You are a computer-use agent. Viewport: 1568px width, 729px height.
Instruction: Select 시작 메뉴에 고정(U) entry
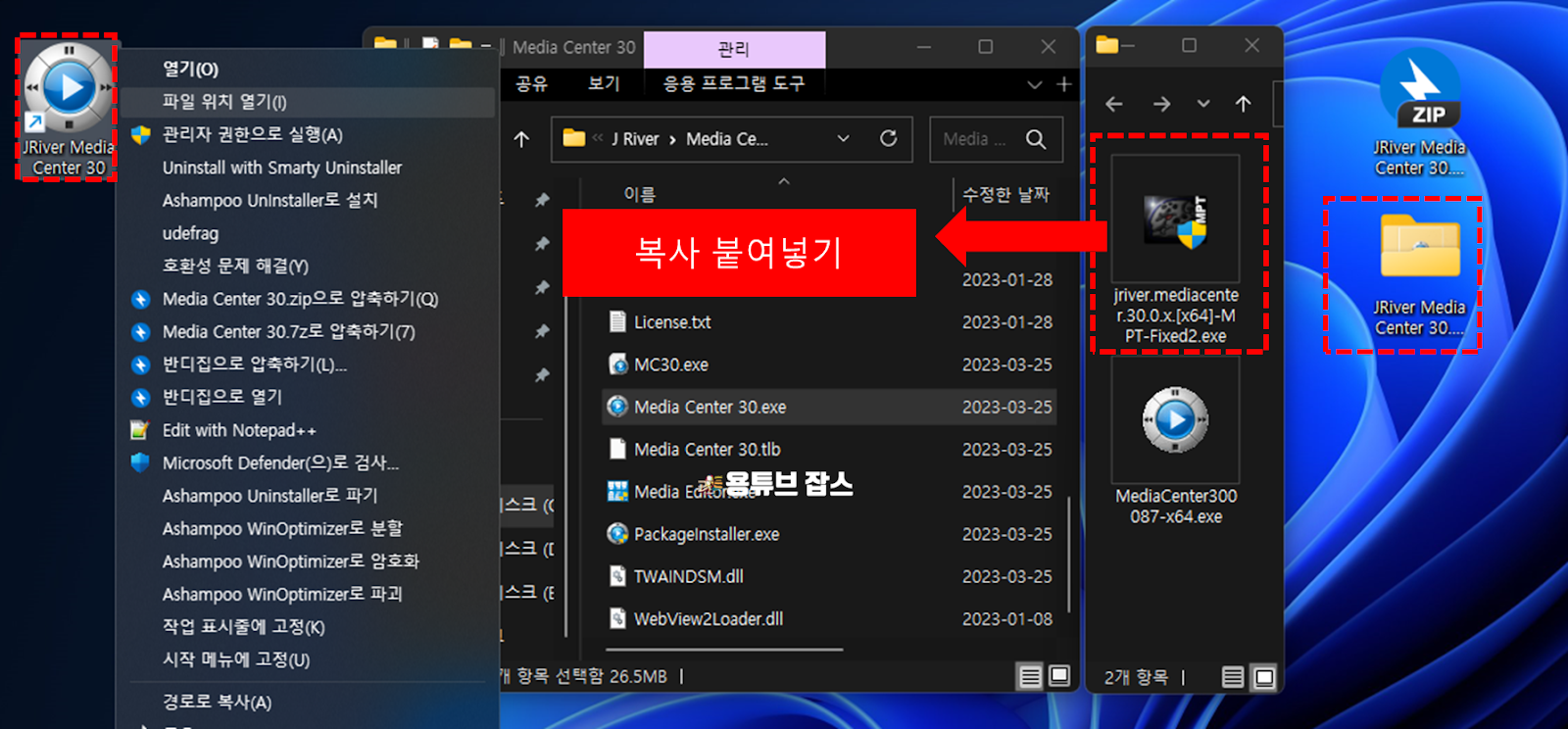(306, 659)
